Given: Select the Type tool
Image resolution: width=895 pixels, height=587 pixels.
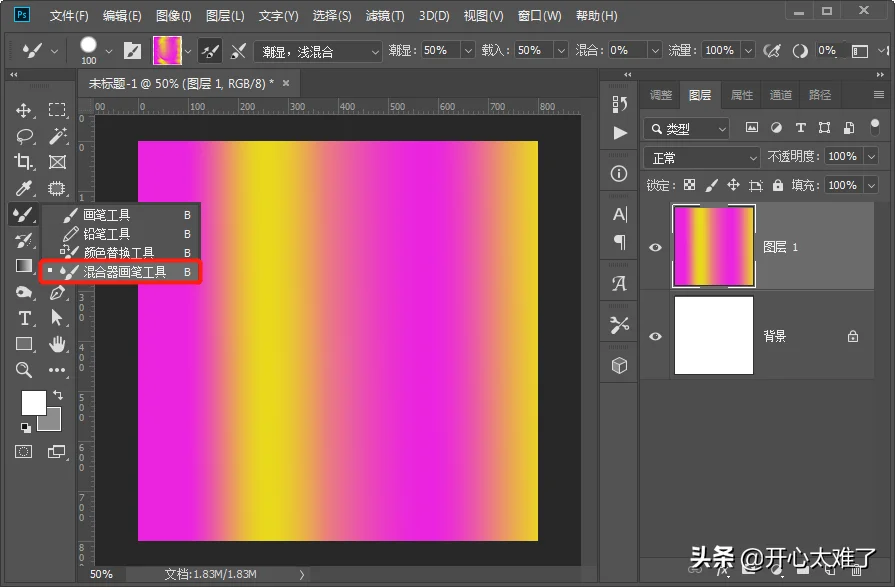Looking at the screenshot, I should click(x=25, y=318).
